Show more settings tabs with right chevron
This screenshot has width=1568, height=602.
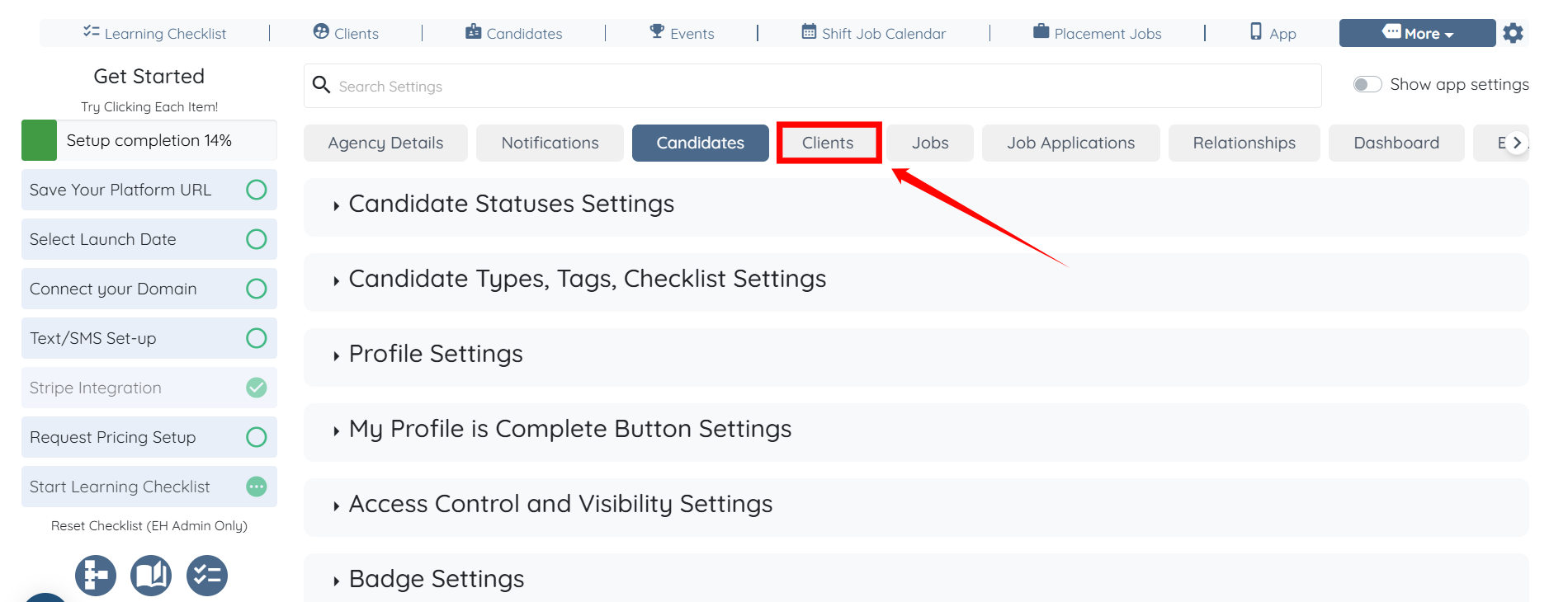1517,143
